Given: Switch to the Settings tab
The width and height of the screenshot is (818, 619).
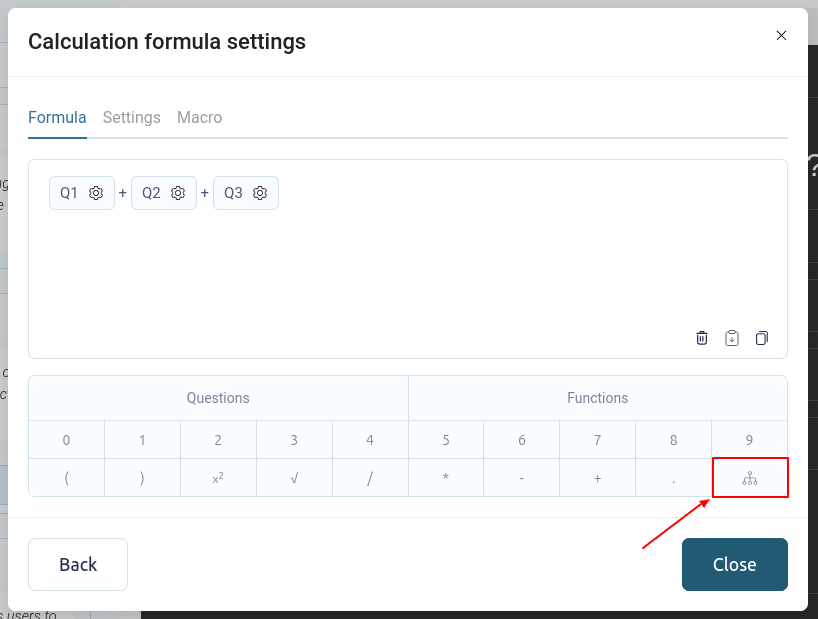Looking at the screenshot, I should [132, 117].
